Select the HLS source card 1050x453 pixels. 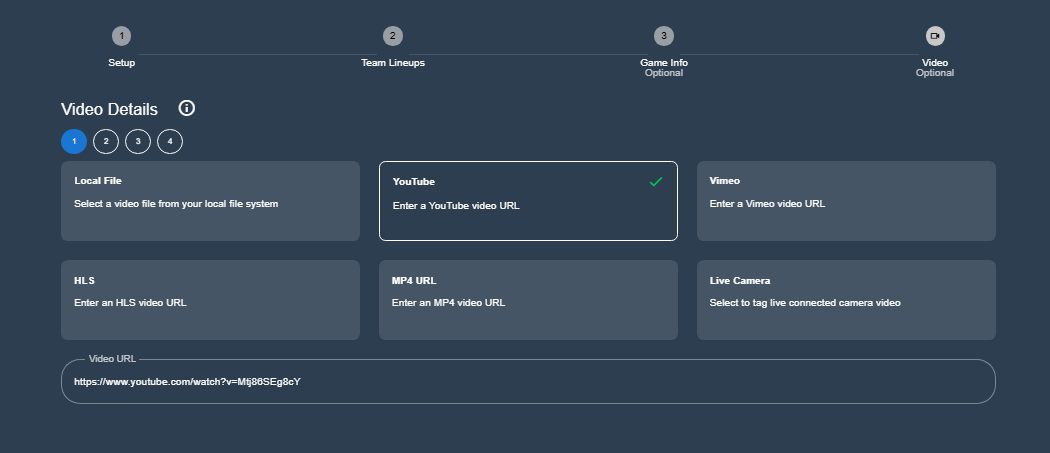pyautogui.click(x=210, y=300)
